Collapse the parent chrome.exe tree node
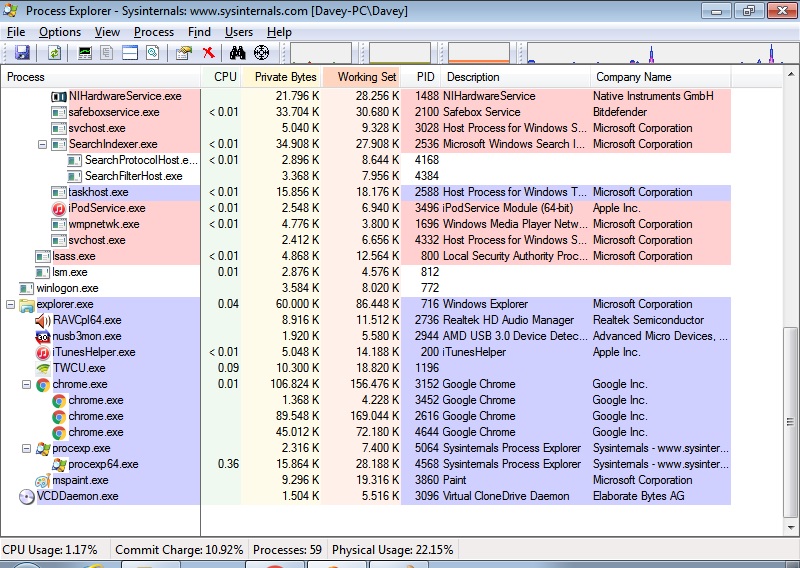Viewport: 800px width, 568px height. pos(27,384)
